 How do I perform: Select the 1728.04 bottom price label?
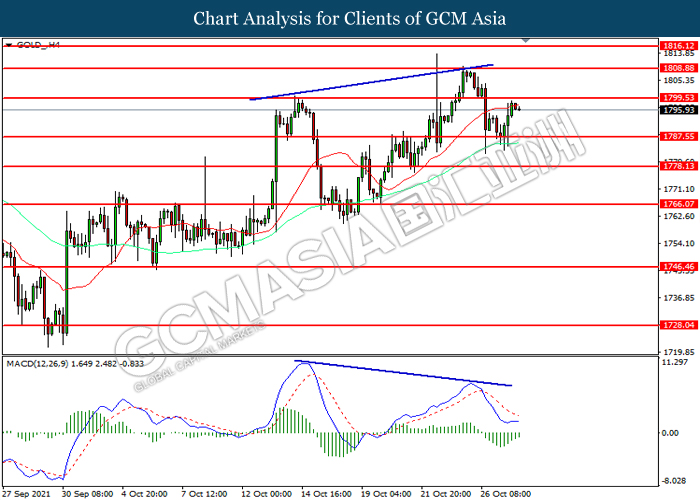[679, 325]
